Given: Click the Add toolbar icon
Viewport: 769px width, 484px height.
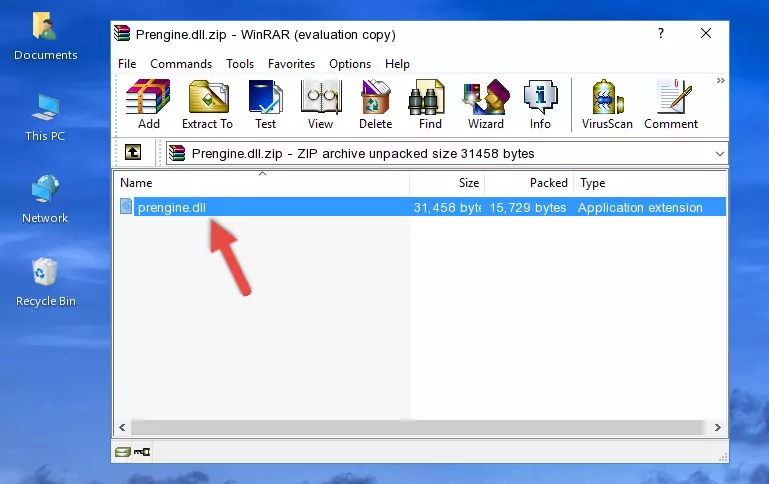Looking at the screenshot, I should pyautogui.click(x=148, y=104).
